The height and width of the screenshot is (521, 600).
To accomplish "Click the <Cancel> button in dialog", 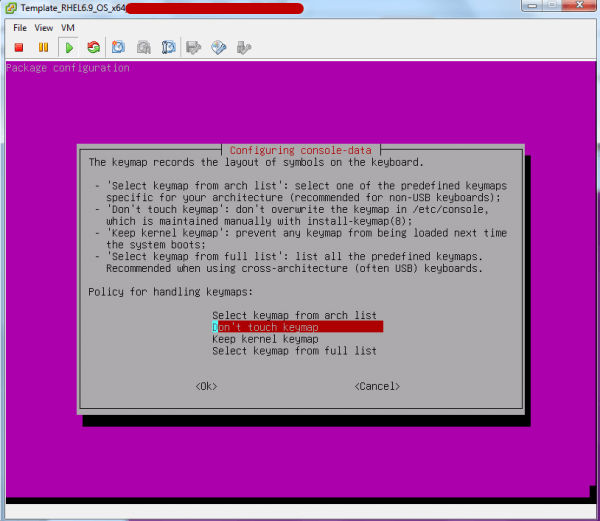I will click(x=377, y=386).
